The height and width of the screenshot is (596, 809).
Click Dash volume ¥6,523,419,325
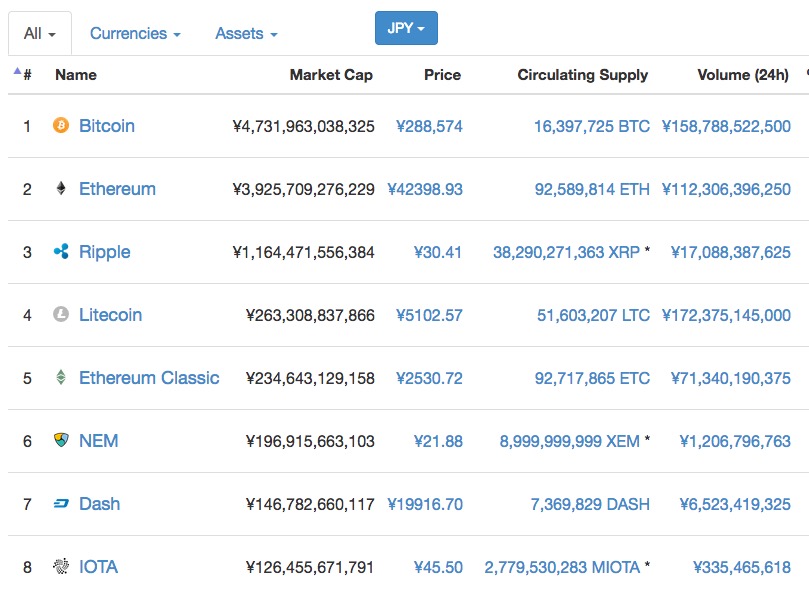point(735,504)
